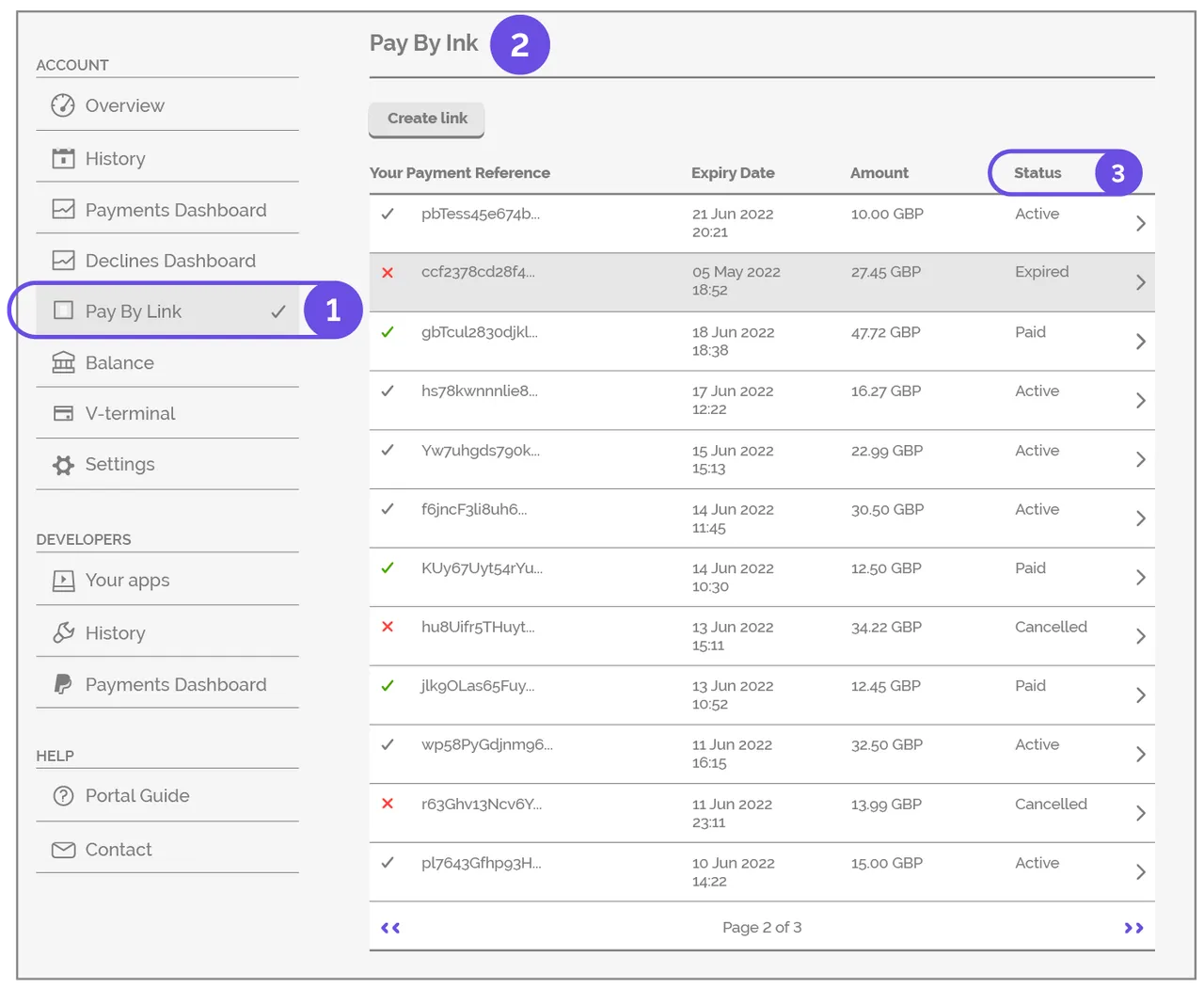Select the Pay By Link checkmark
The height and width of the screenshot is (989, 1204).
(278, 310)
